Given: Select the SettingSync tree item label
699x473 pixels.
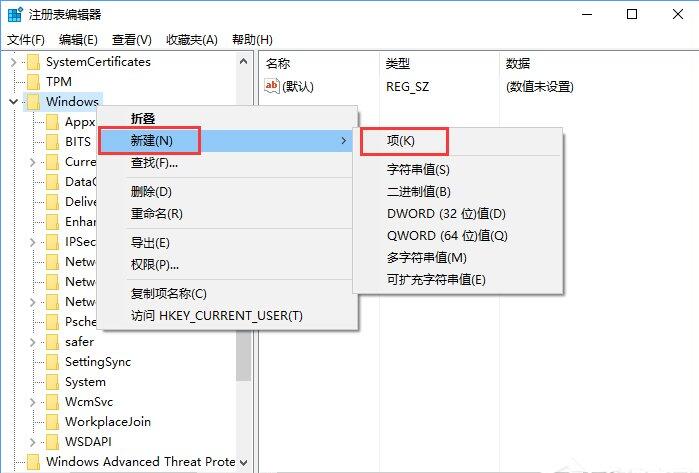Looking at the screenshot, I should click(x=98, y=362).
